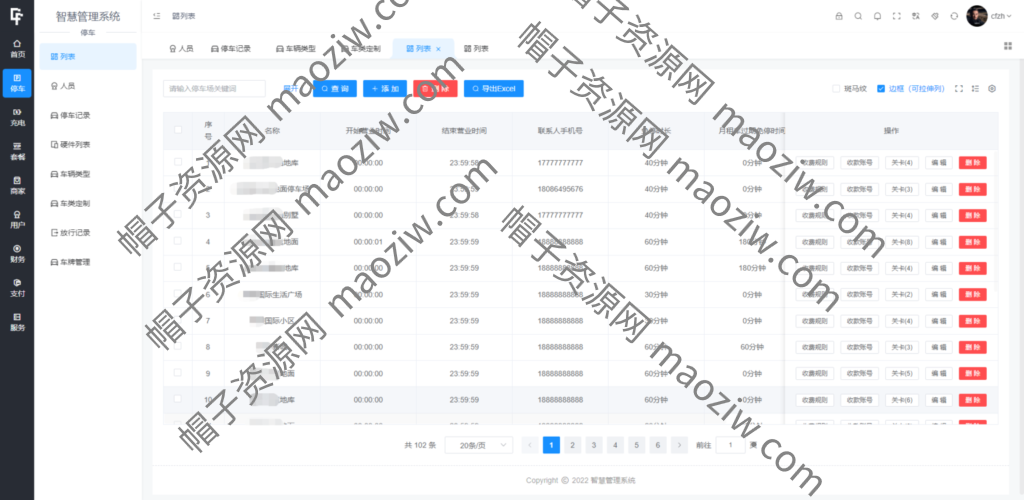Open the 关卡(8) button in row 4
Viewport: 1024px width, 500px height.
(x=903, y=242)
